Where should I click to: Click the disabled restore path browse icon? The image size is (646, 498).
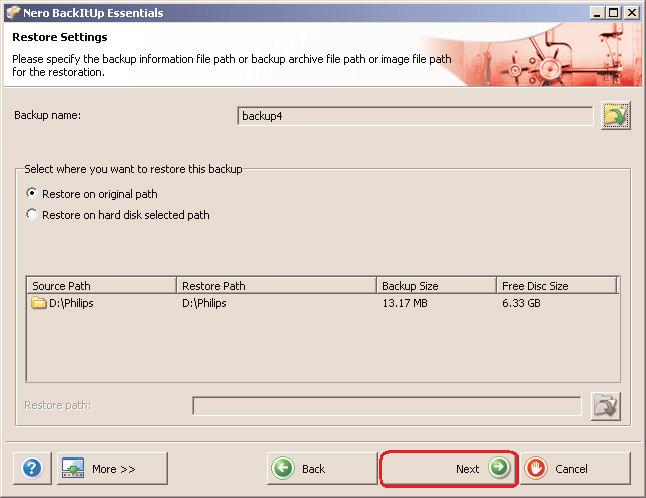pyautogui.click(x=605, y=406)
